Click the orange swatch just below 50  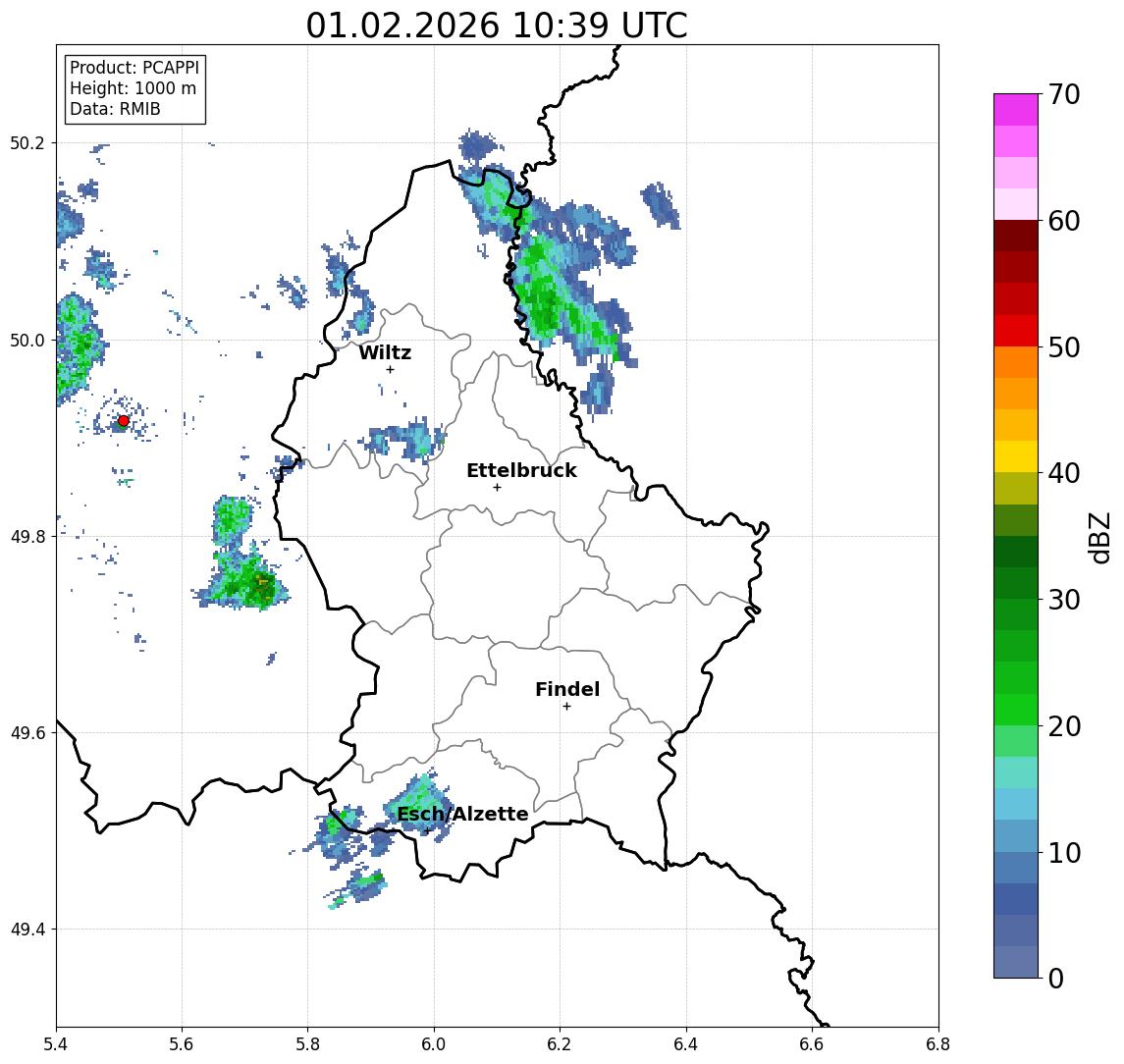click(1016, 362)
